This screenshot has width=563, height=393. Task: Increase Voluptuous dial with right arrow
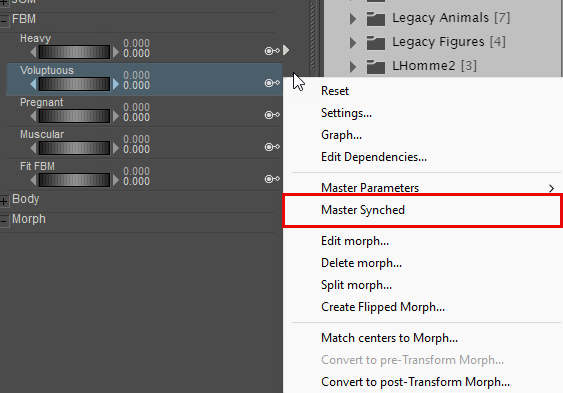pos(115,84)
